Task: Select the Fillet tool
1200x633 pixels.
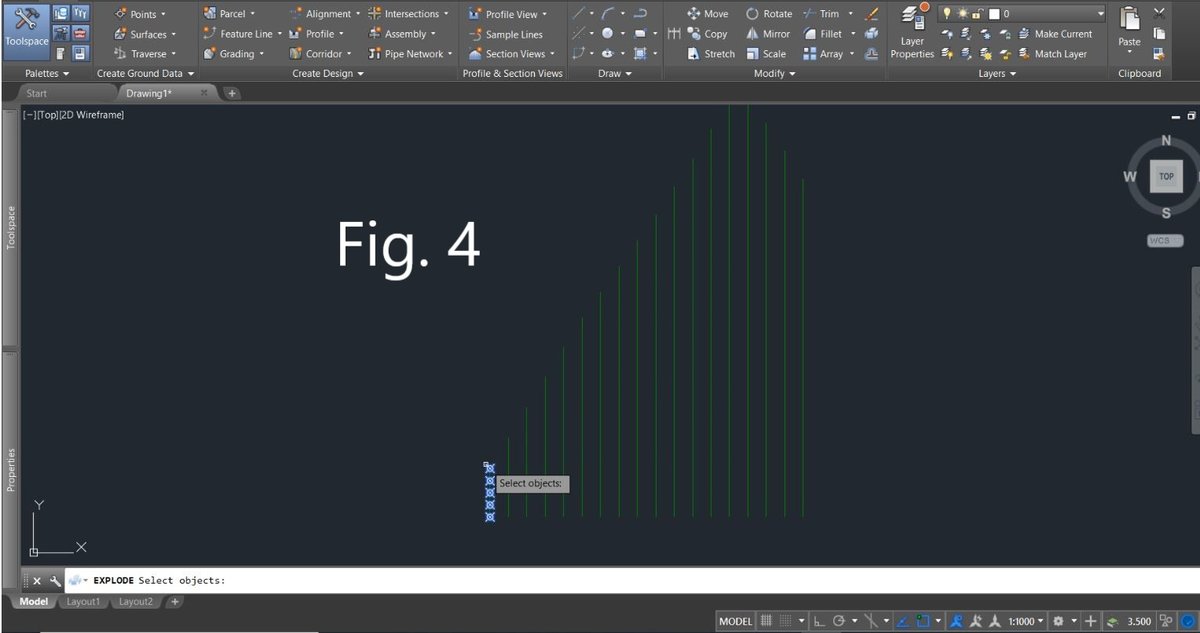Action: (x=822, y=34)
